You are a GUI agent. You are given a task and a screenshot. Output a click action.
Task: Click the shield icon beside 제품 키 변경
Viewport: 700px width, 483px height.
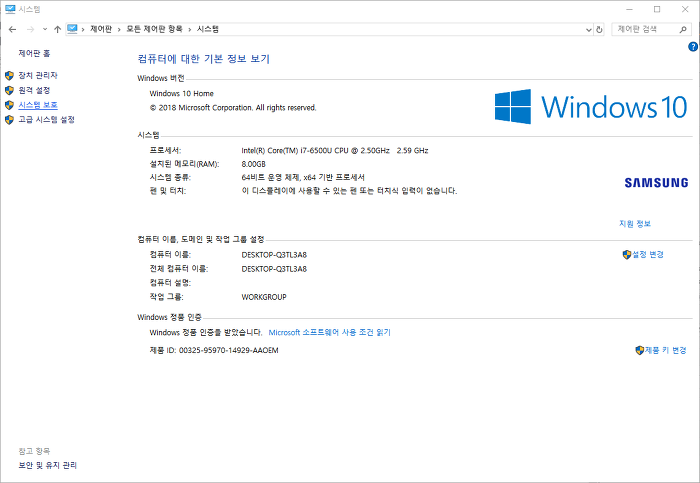[x=640, y=350]
